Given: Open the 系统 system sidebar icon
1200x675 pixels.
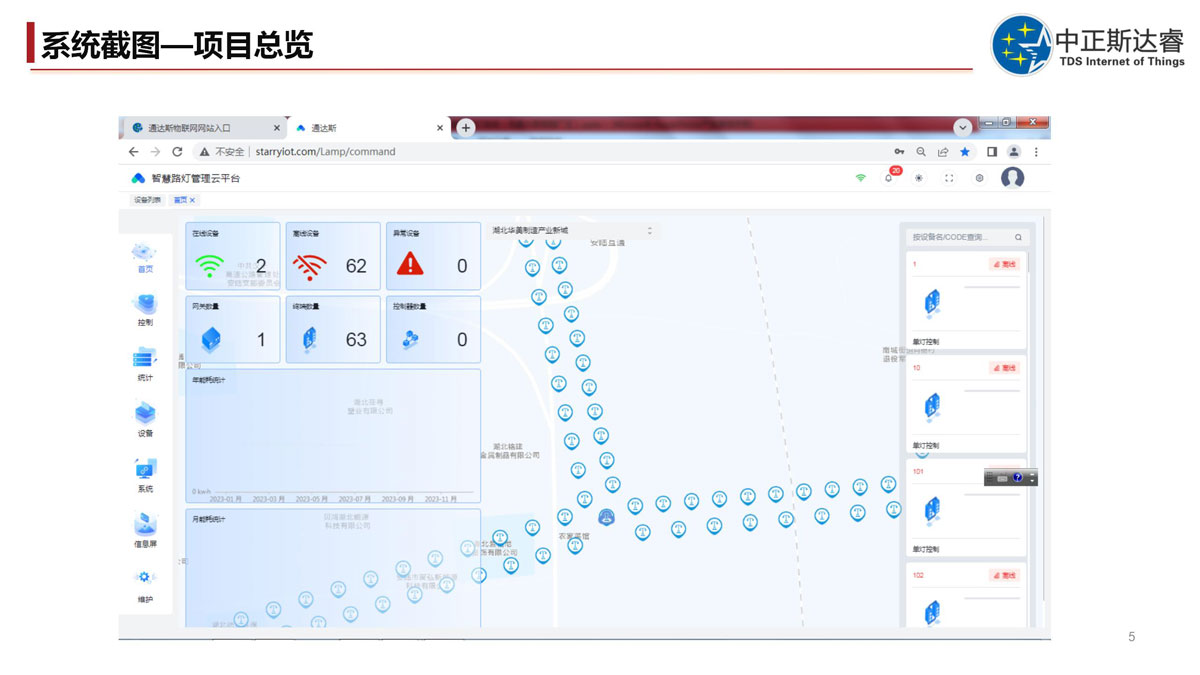Looking at the screenshot, I should pos(145,470).
